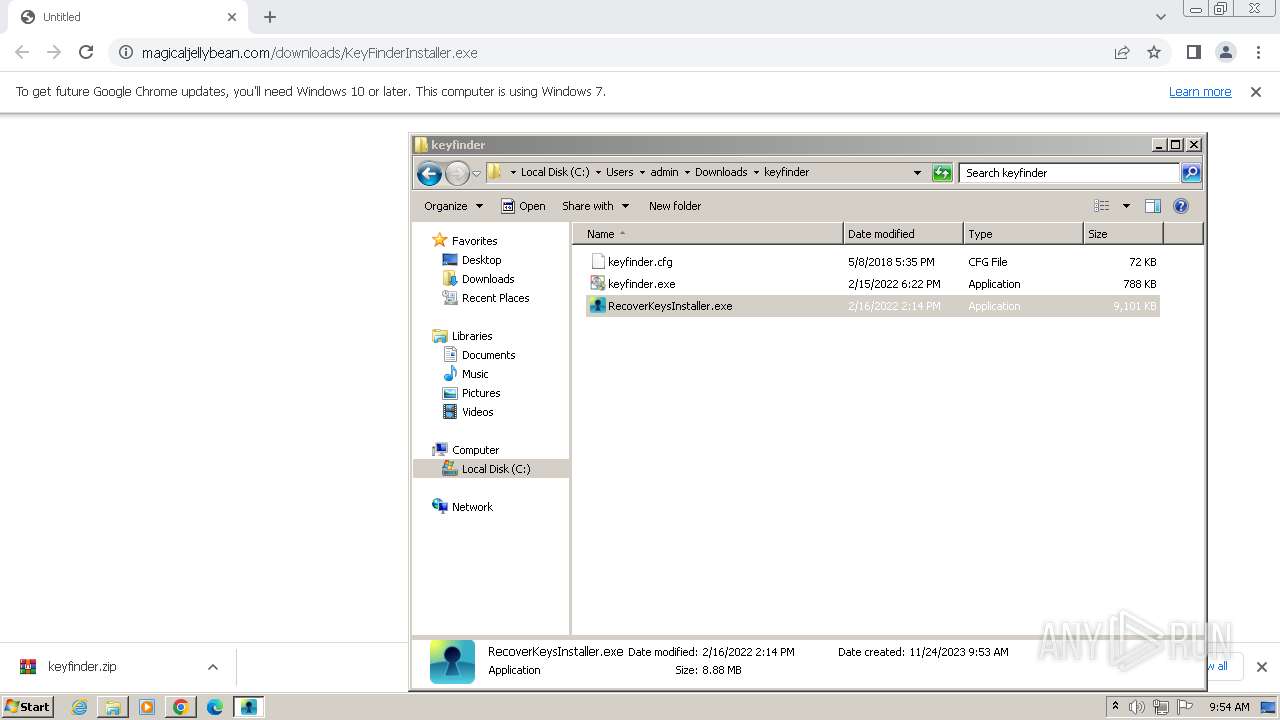This screenshot has width=1280, height=720.
Task: Select Computer in navigation pane
Action: point(475,450)
